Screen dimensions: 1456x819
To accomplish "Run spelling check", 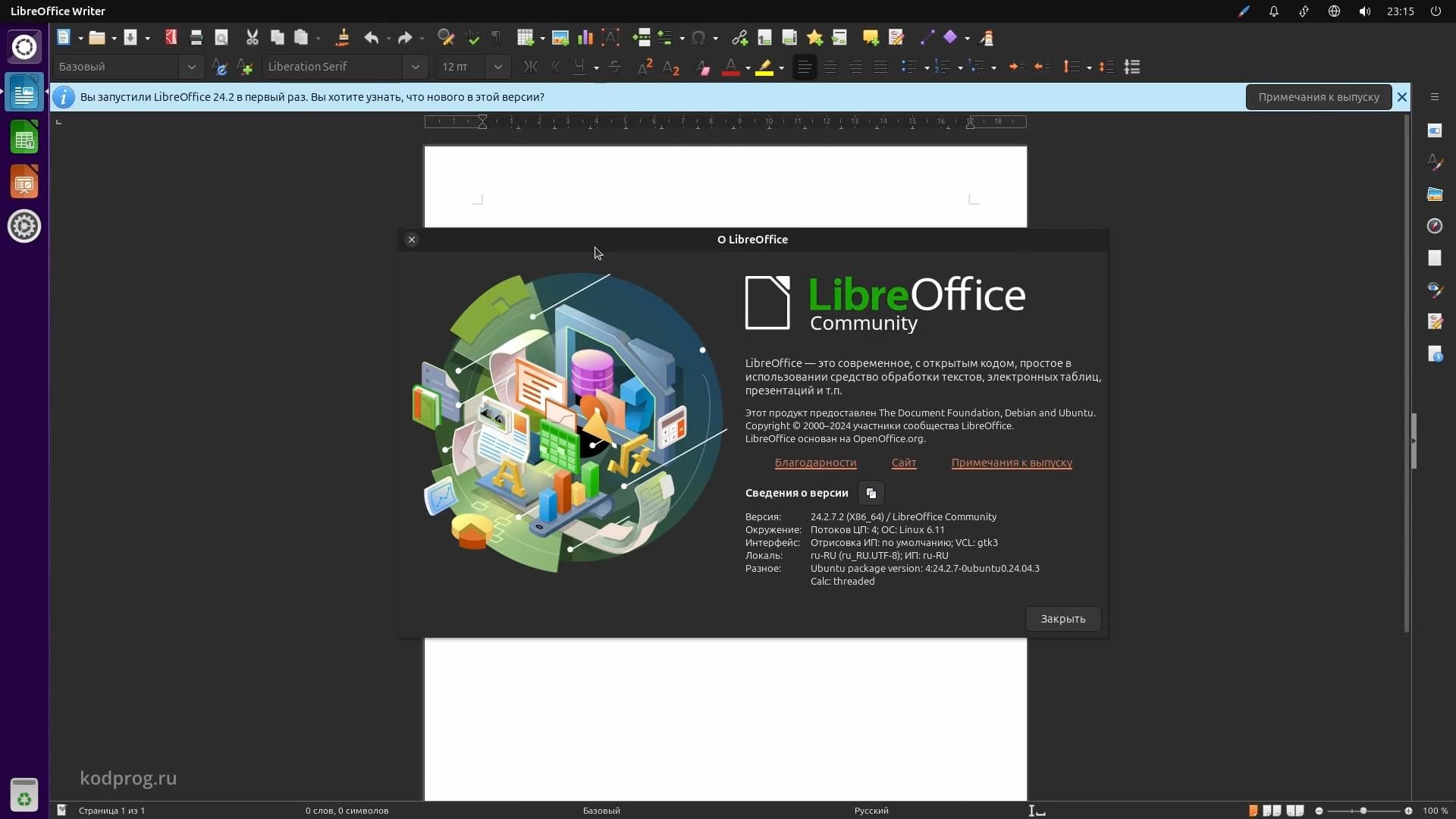I will click(472, 37).
